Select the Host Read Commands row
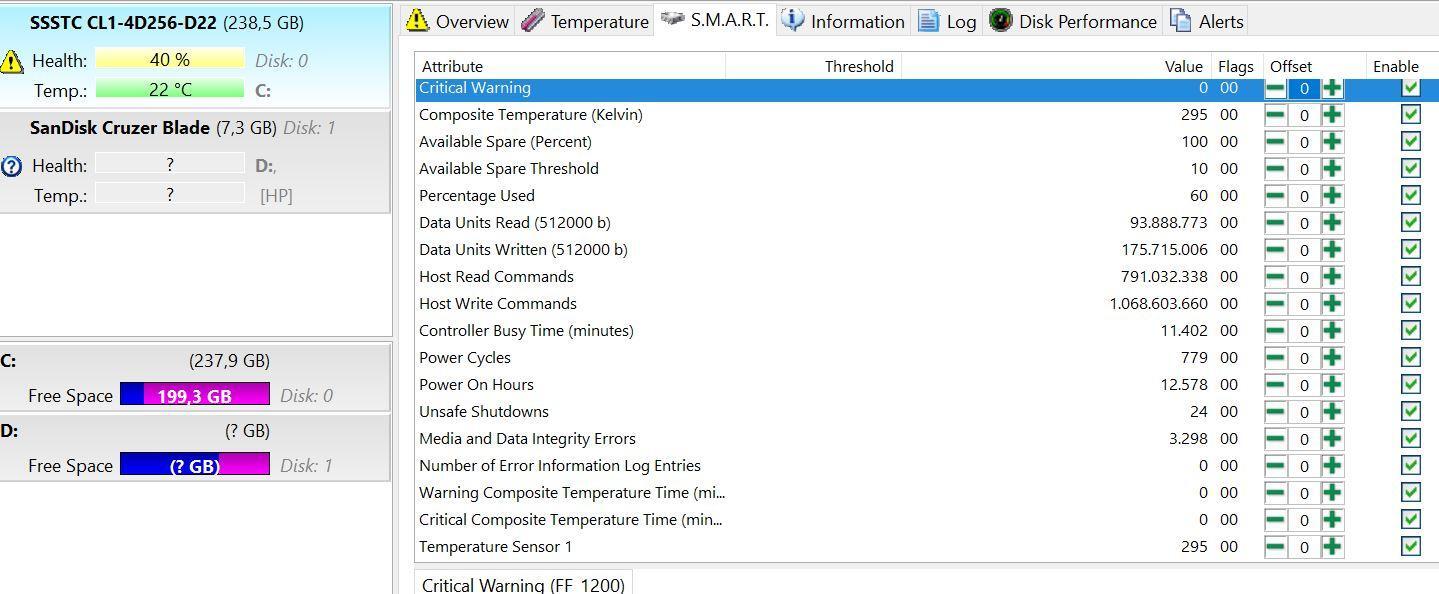1439x594 pixels. 927,277
